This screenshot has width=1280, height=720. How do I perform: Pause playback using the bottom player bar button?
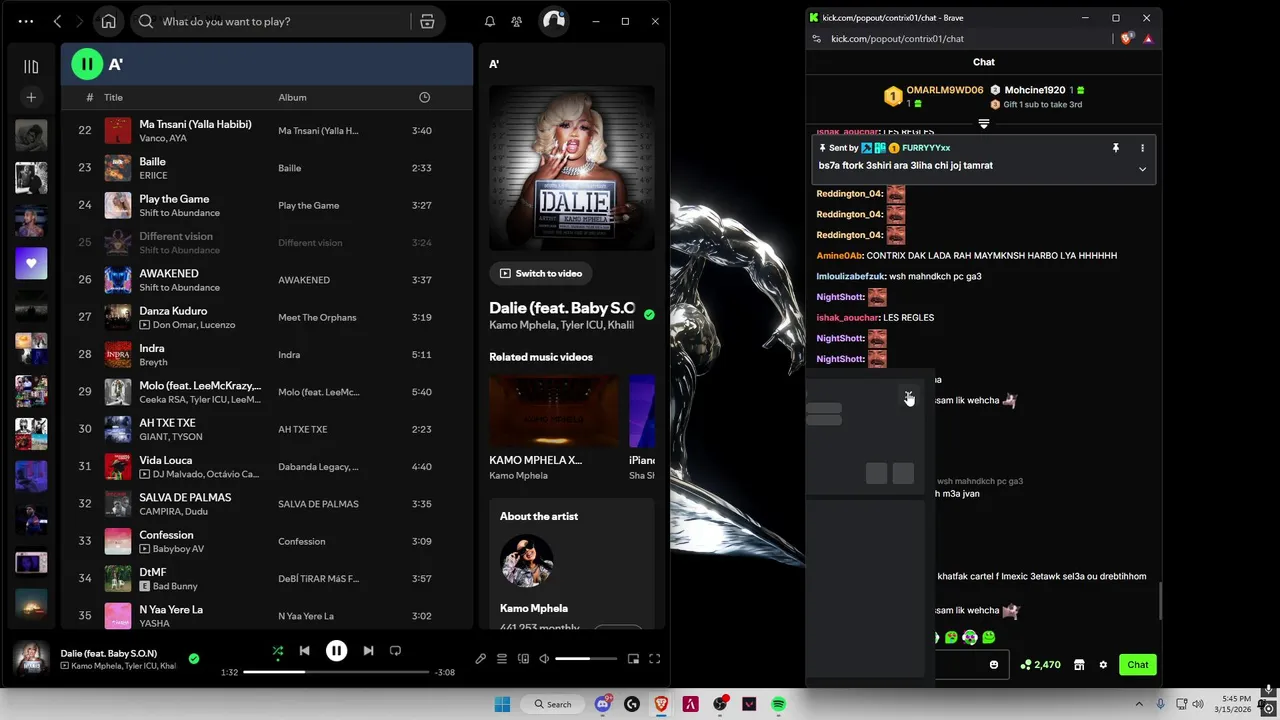click(x=336, y=651)
